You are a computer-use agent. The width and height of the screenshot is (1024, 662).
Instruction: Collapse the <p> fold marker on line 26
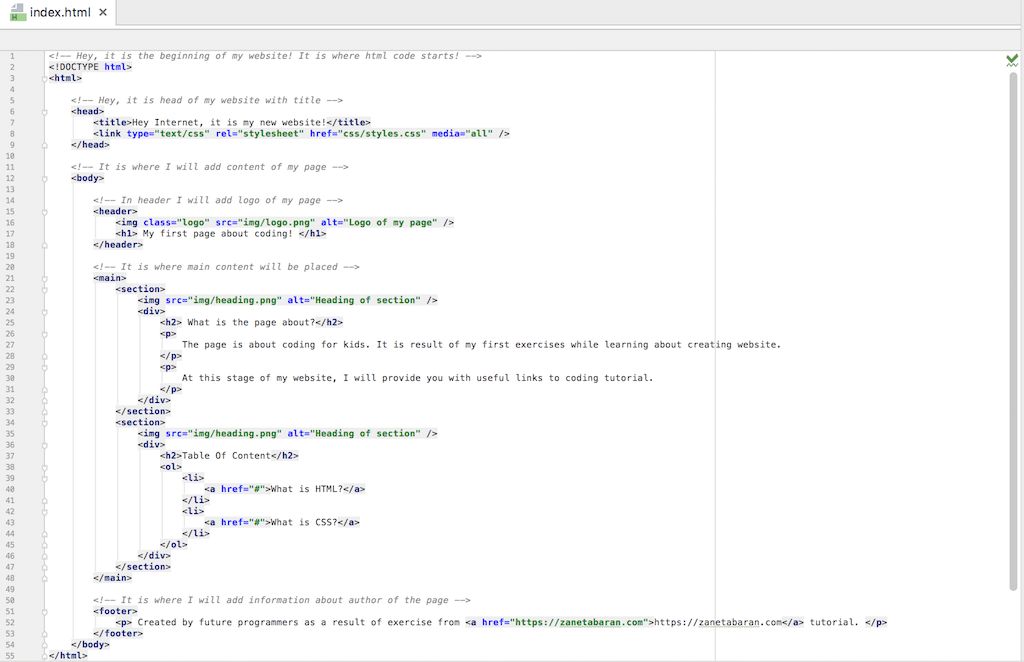point(44,334)
